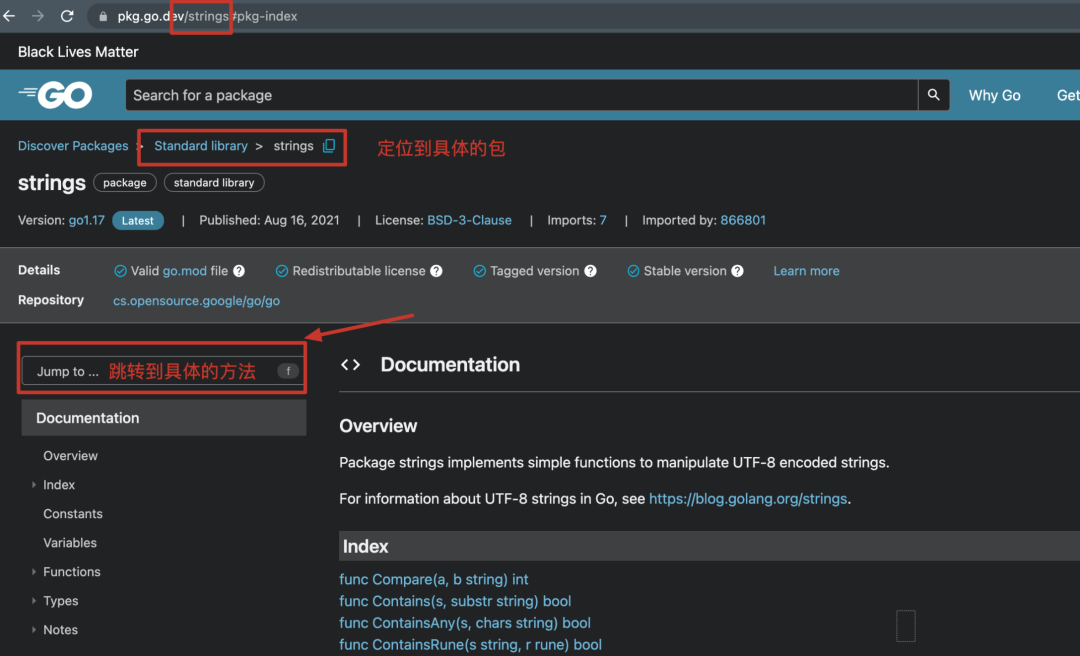This screenshot has height=656, width=1080.
Task: Select Constants in the sidebar outline
Action: (73, 513)
